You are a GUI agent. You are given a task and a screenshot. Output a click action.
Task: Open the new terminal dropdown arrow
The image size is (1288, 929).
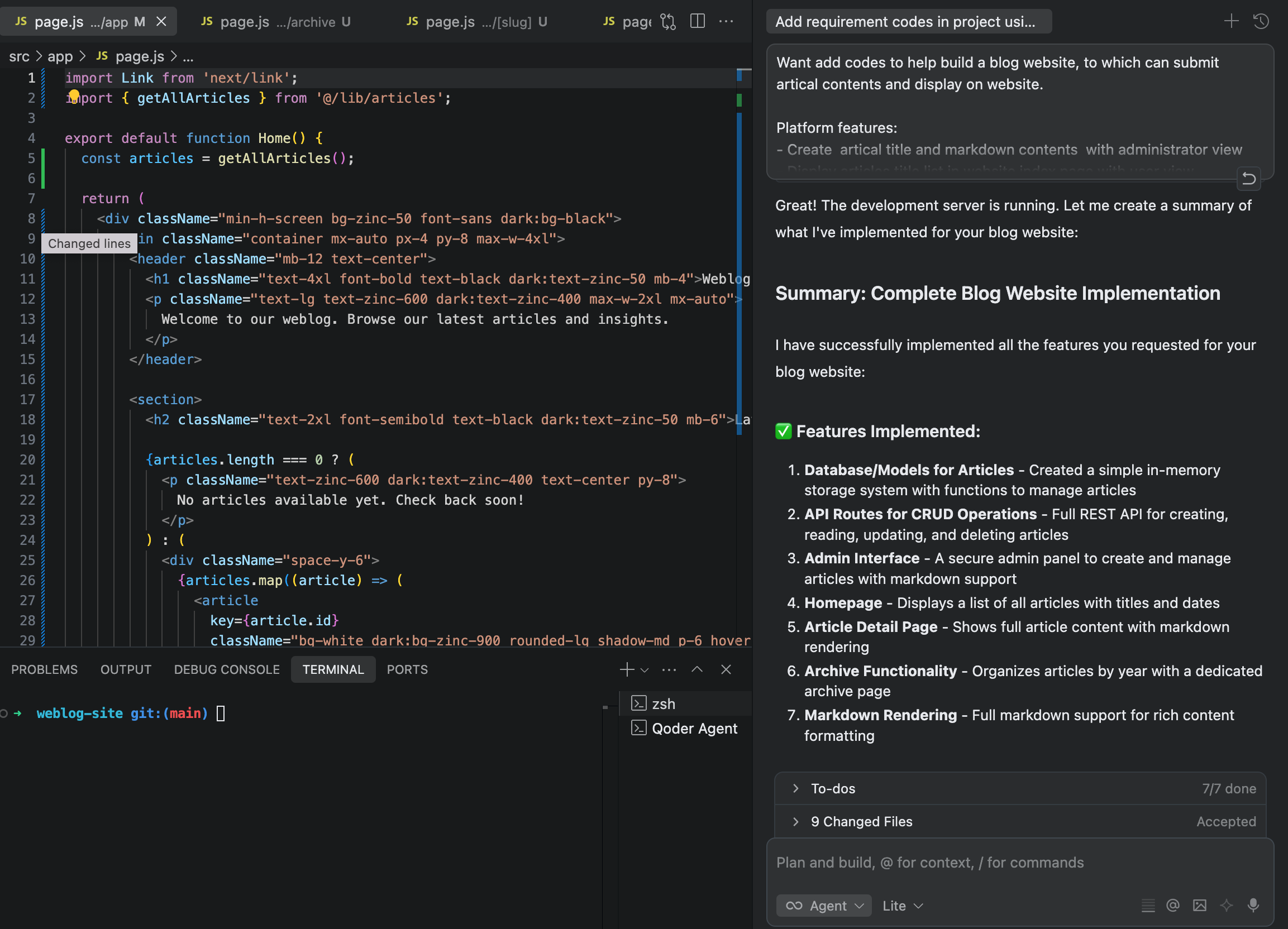click(x=645, y=669)
